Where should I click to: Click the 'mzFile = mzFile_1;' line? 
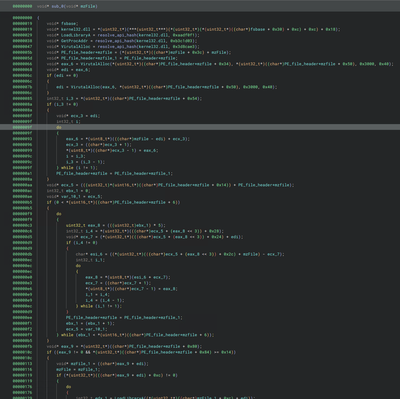[78, 369]
